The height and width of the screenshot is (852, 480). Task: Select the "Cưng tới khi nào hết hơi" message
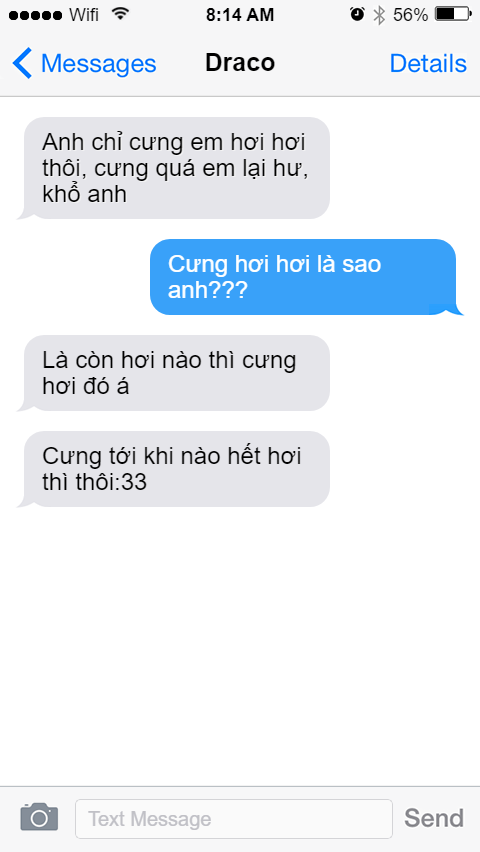174,469
